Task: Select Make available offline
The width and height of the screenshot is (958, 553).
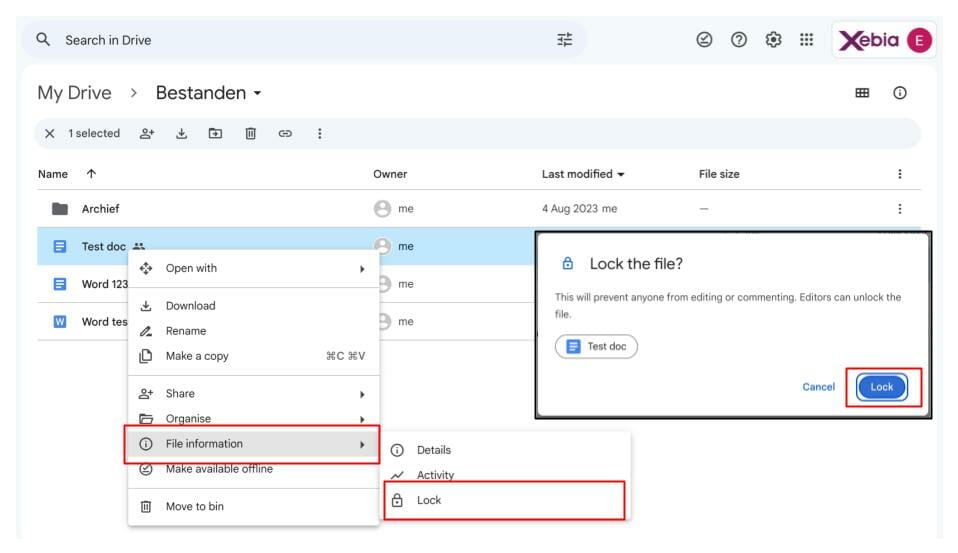Action: (x=254, y=469)
